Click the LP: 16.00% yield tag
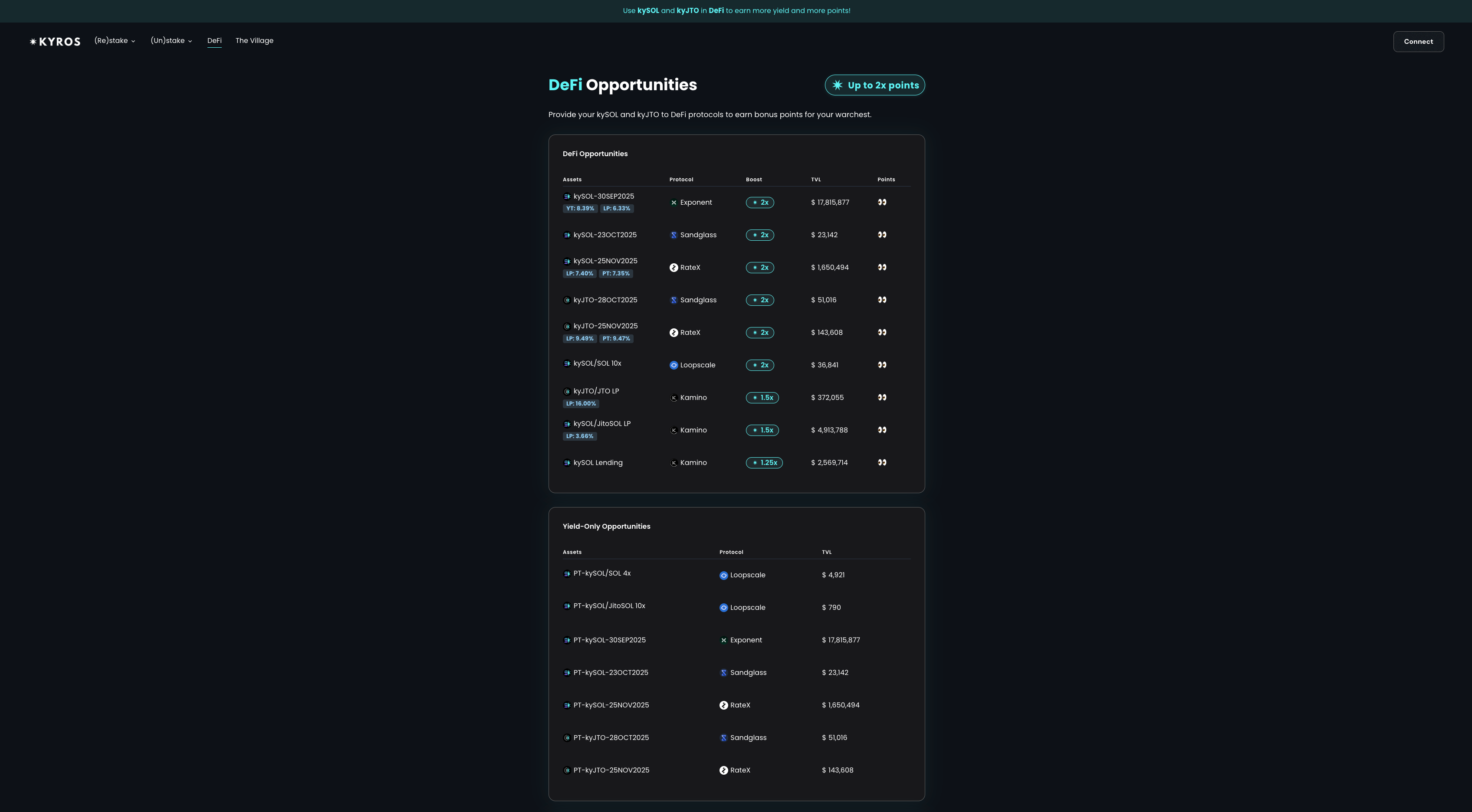This screenshot has width=1472, height=812. [581, 404]
